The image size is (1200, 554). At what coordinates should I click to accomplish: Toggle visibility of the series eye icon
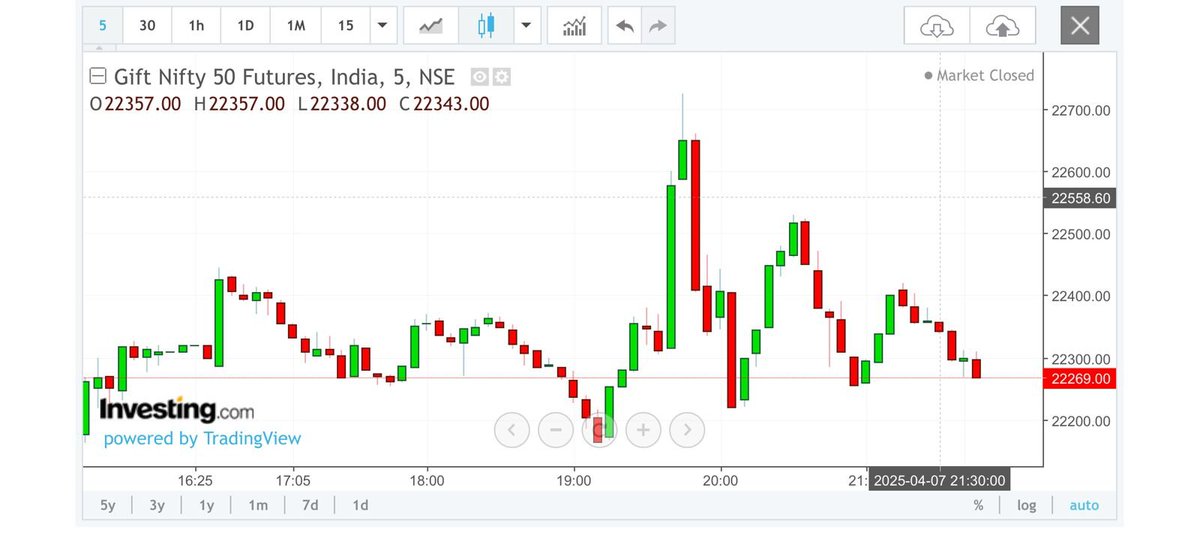pos(479,77)
